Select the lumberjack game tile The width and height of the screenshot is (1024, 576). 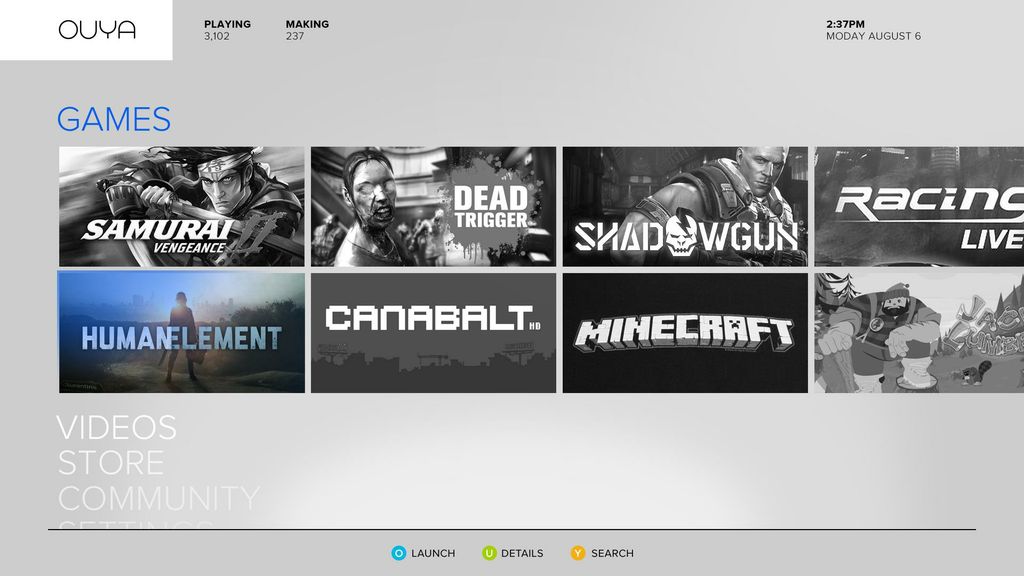[919, 333]
